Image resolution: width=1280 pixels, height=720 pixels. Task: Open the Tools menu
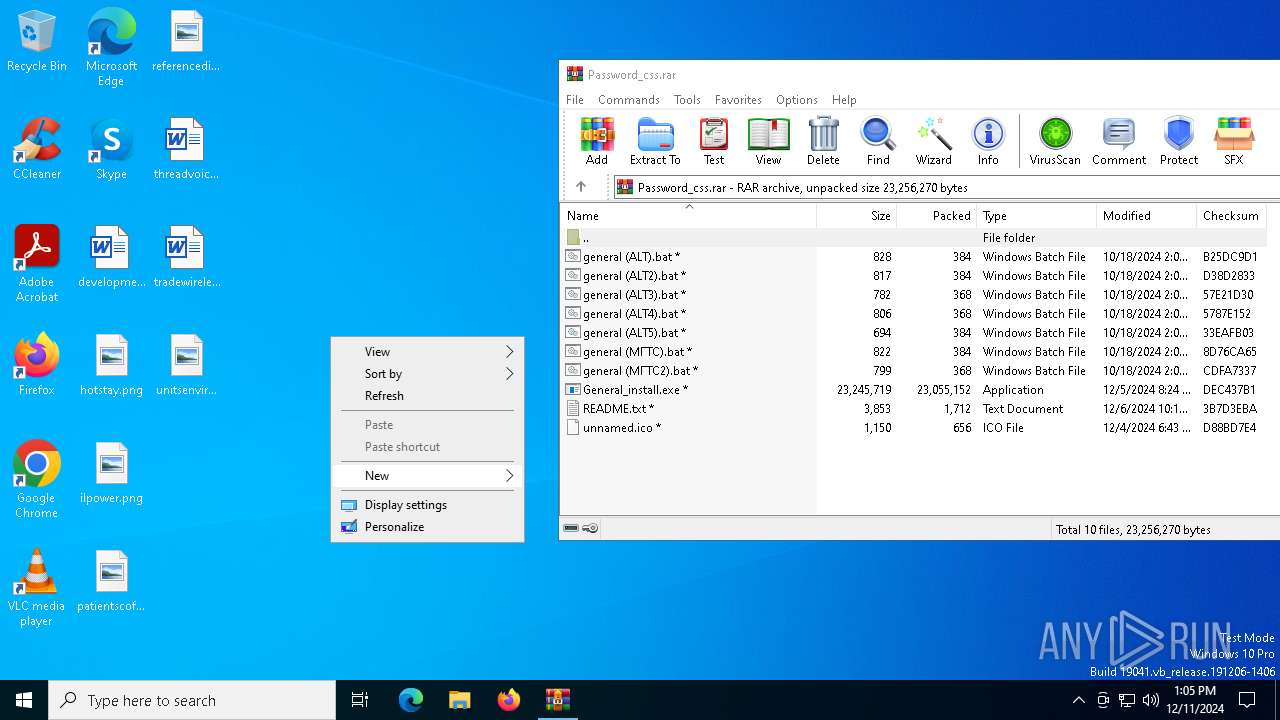coord(687,100)
